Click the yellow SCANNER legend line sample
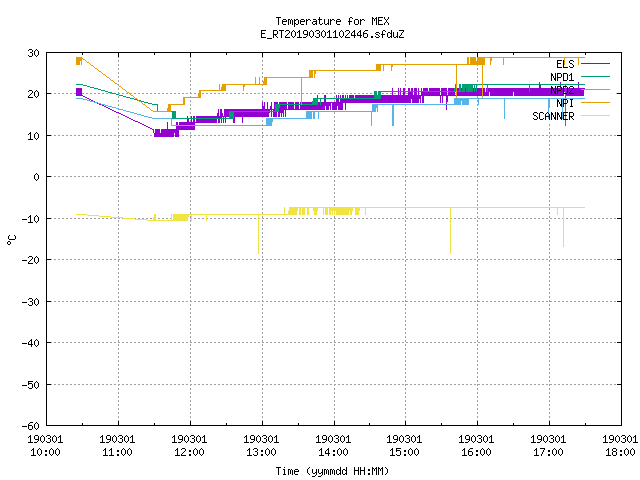 click(595, 116)
